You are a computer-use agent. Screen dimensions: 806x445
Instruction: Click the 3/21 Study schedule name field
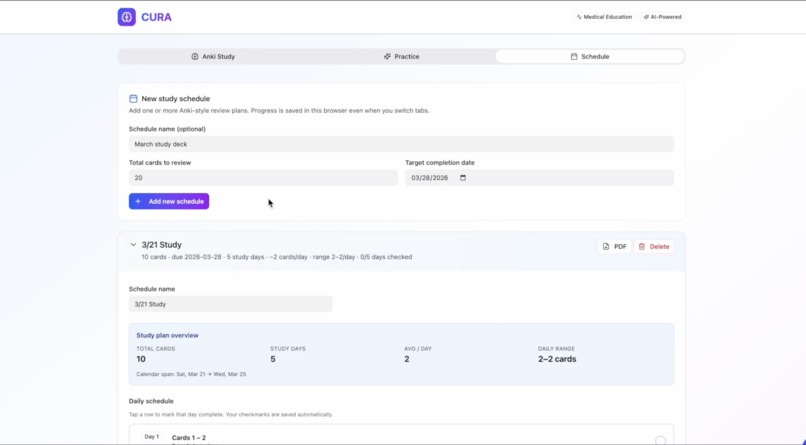[x=230, y=304]
